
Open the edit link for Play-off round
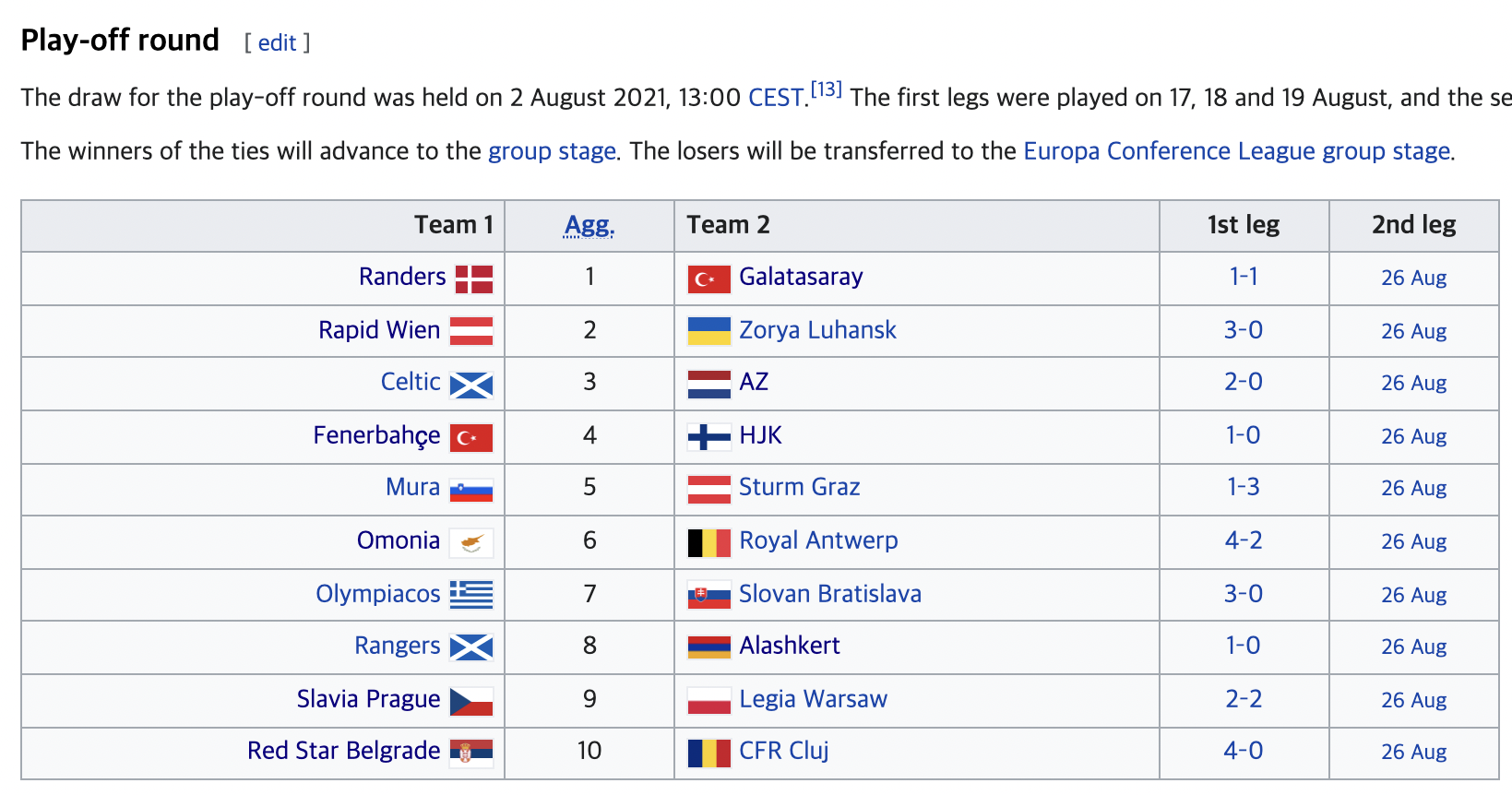point(277,42)
